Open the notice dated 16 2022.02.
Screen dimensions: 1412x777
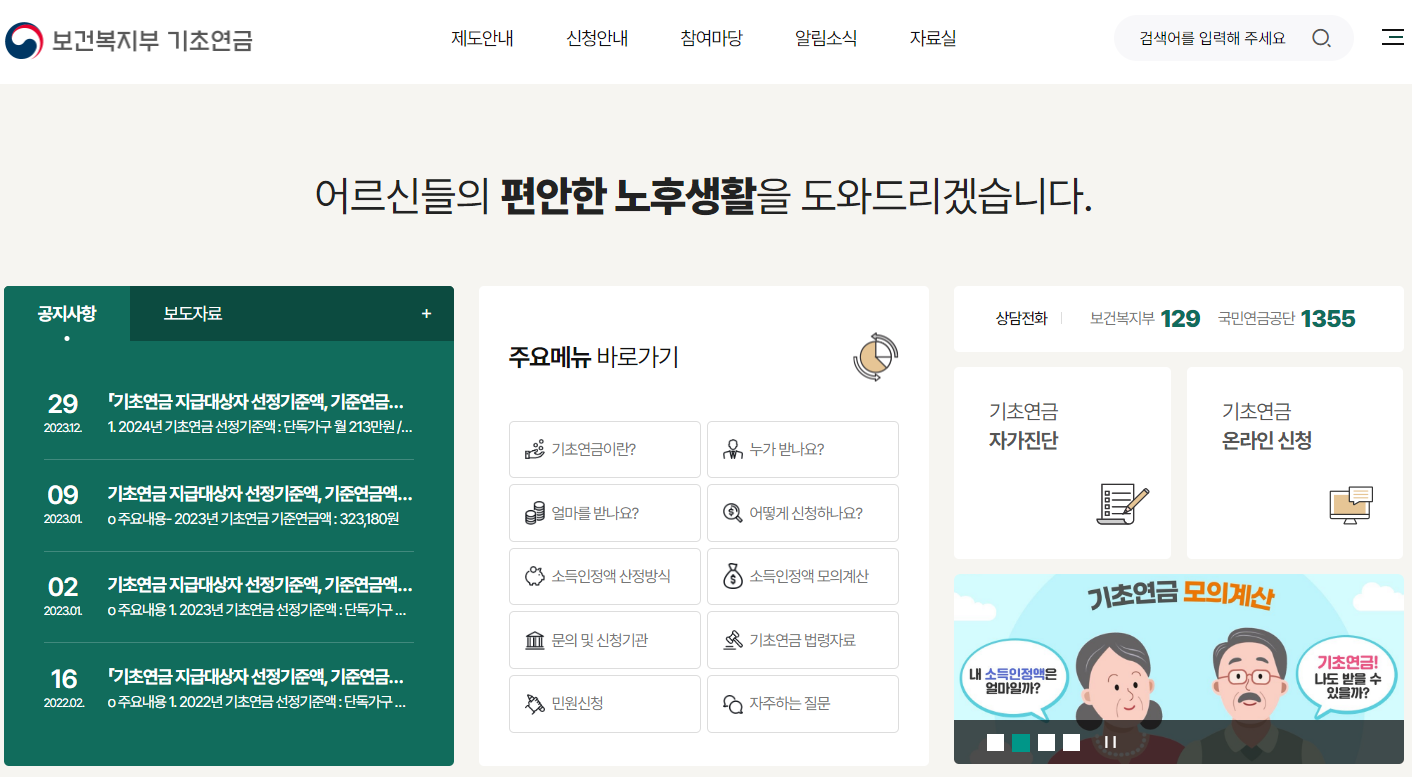[229, 688]
